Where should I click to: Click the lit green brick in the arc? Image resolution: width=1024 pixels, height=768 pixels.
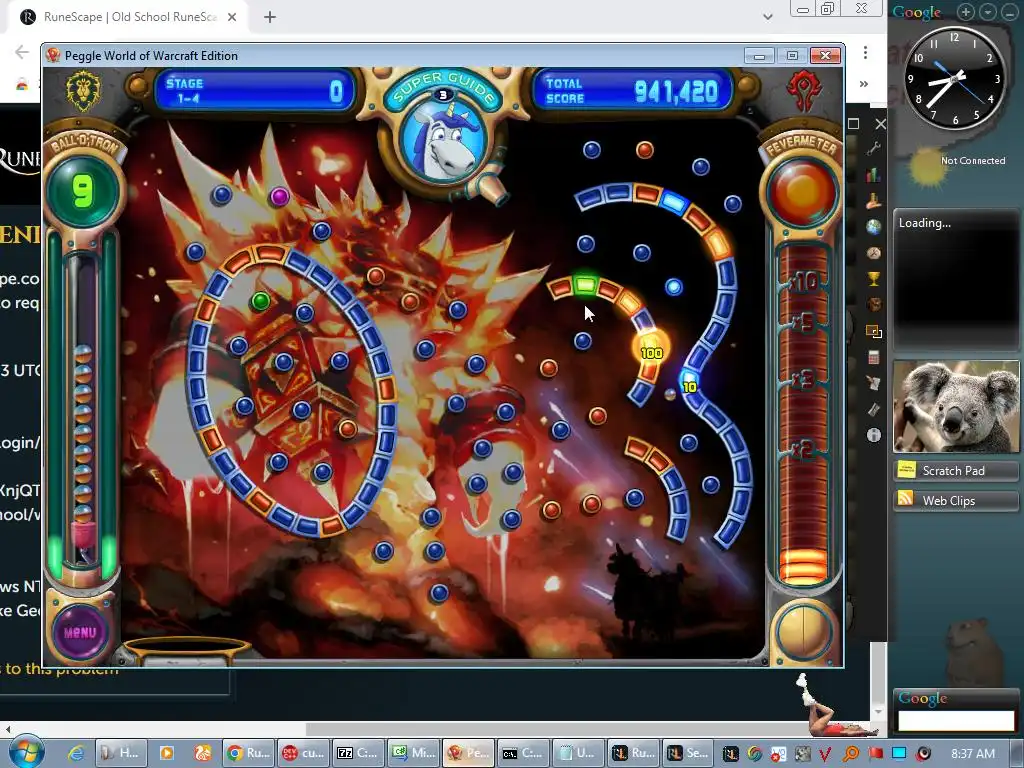pyautogui.click(x=585, y=285)
